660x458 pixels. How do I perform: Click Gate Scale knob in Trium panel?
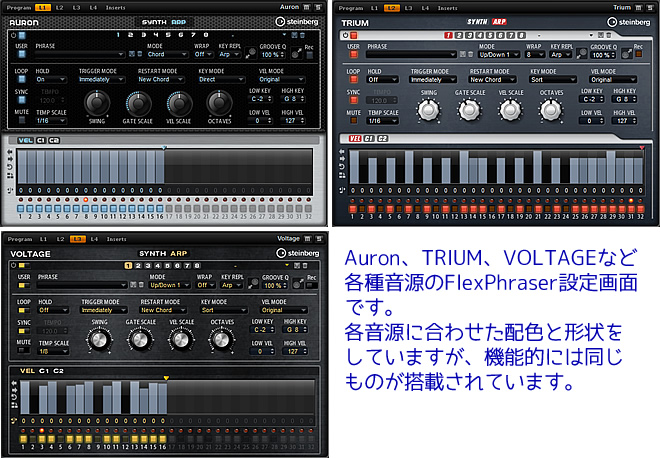point(469,110)
